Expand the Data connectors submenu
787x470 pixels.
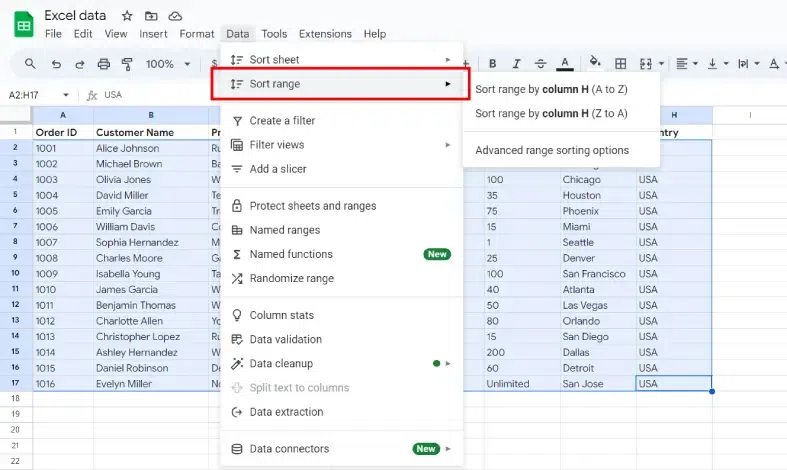pos(341,449)
